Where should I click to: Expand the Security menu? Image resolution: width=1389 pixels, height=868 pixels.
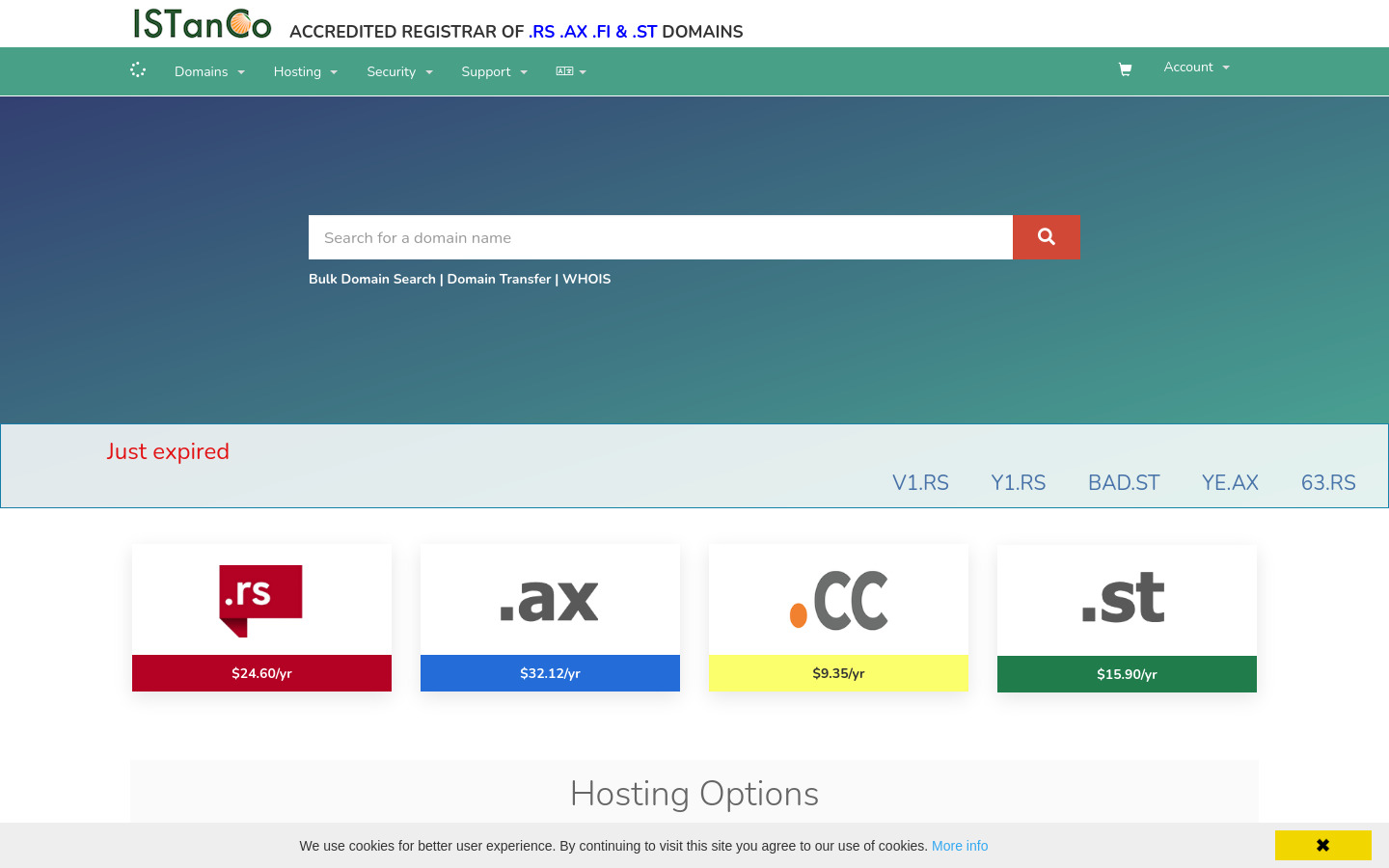[x=400, y=71]
